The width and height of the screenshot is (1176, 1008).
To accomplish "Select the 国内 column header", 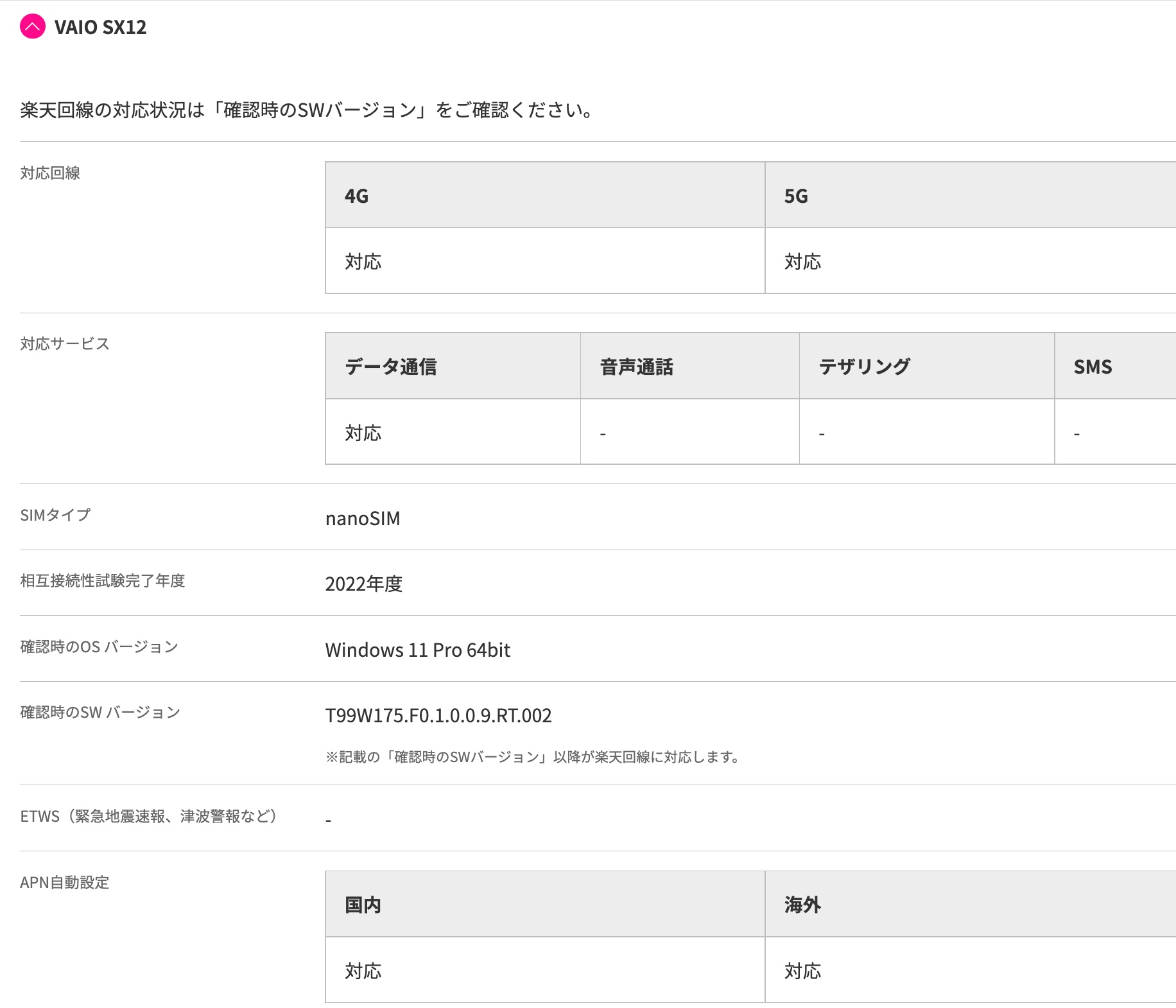I will tap(545, 904).
